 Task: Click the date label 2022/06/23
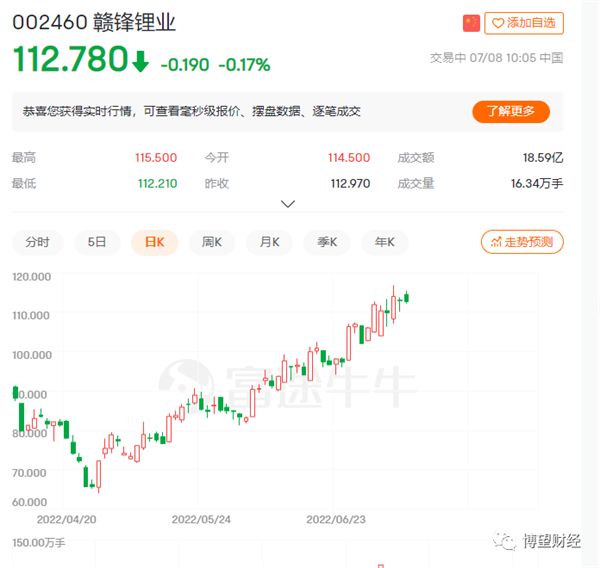(x=336, y=519)
